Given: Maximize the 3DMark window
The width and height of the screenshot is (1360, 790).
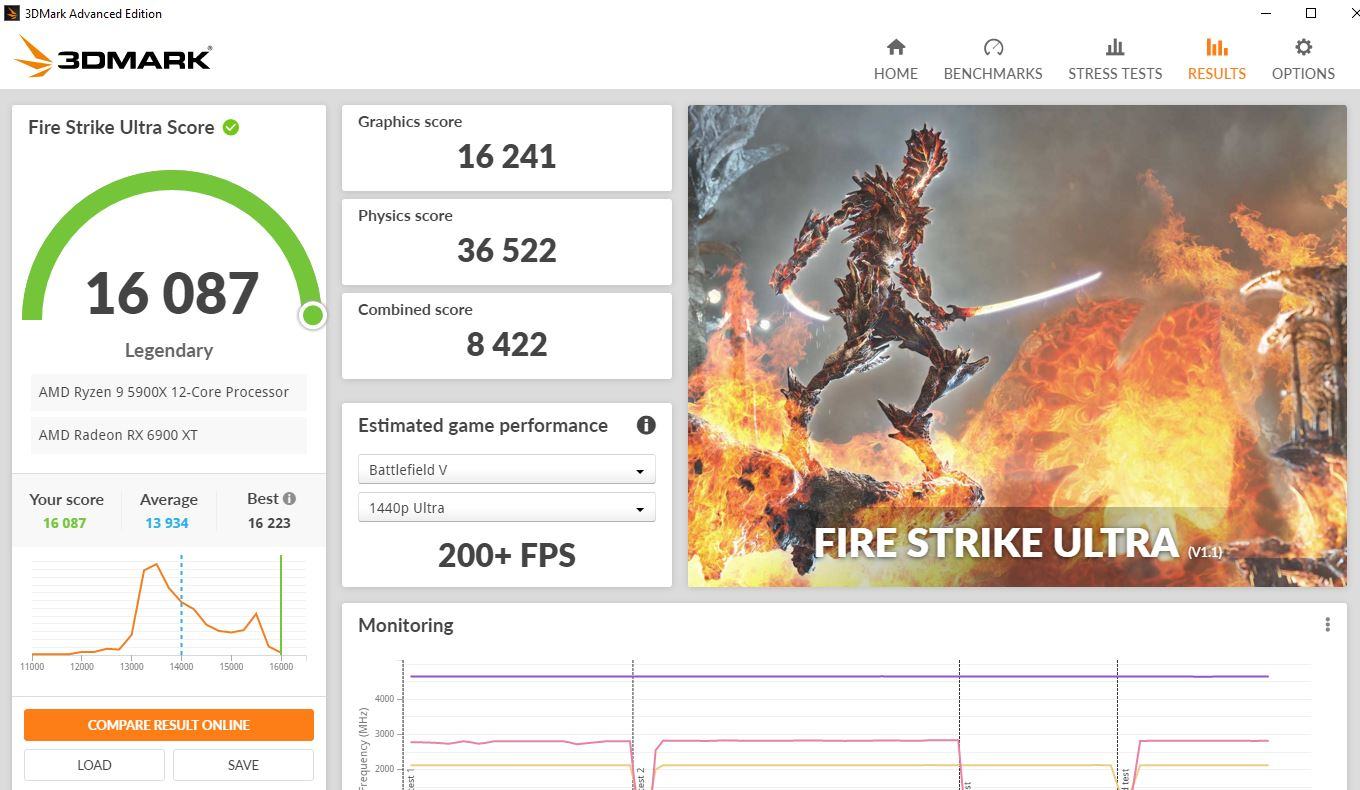Looking at the screenshot, I should (x=1311, y=13).
